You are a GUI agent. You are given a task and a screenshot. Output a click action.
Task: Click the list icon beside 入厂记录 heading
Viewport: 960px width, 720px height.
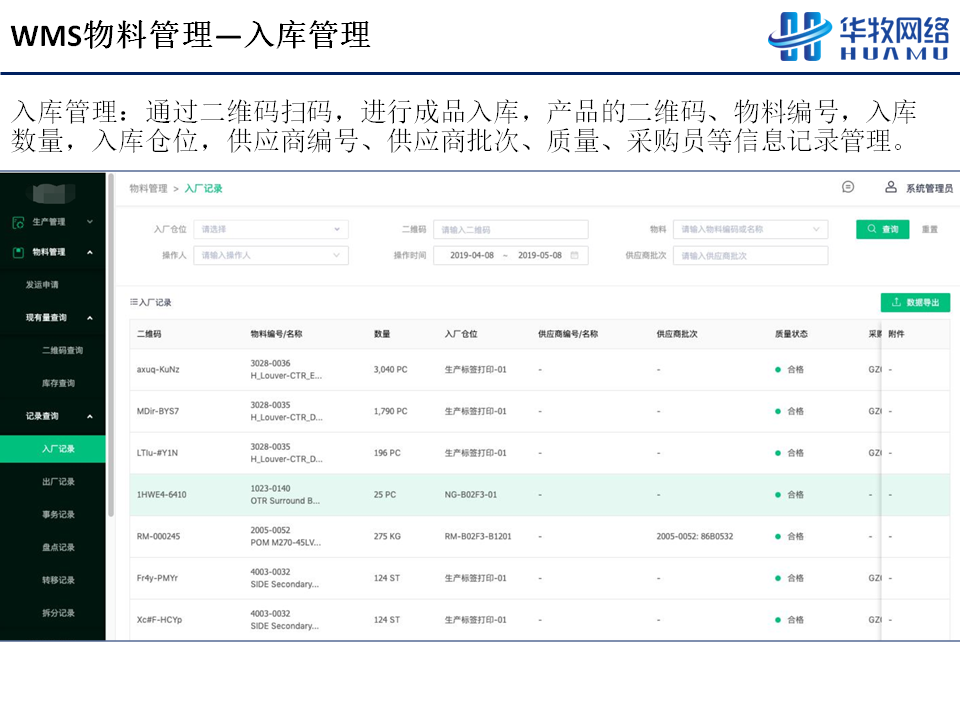point(133,302)
